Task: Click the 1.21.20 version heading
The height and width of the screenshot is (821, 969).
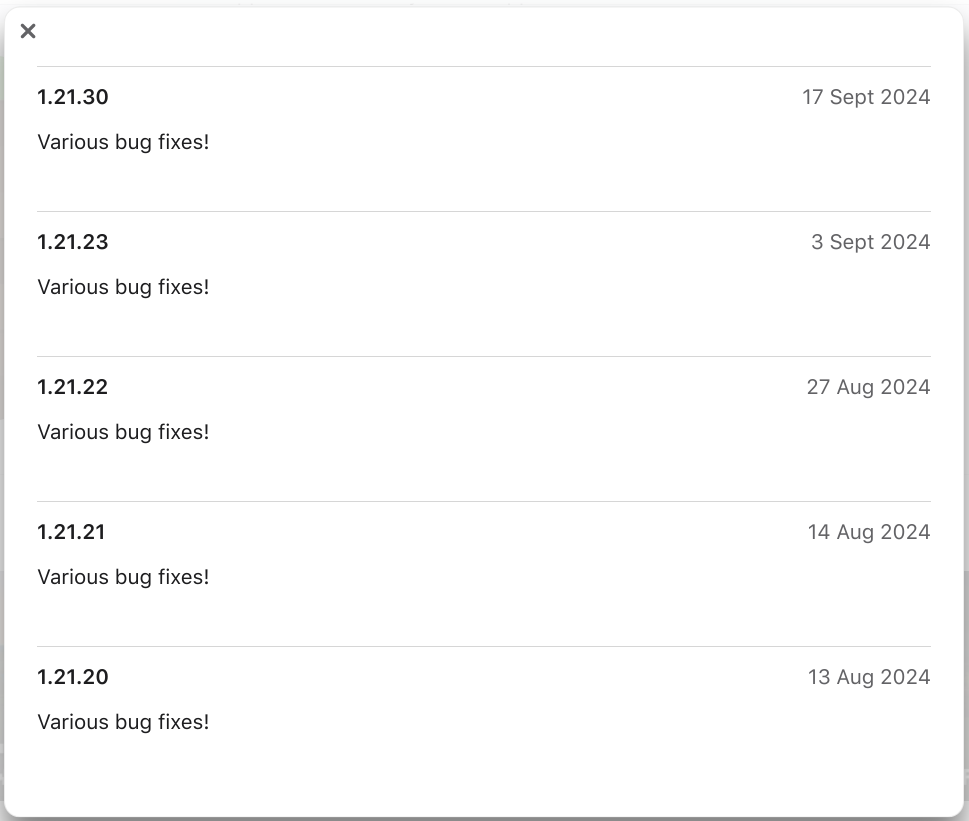Action: [x=73, y=677]
